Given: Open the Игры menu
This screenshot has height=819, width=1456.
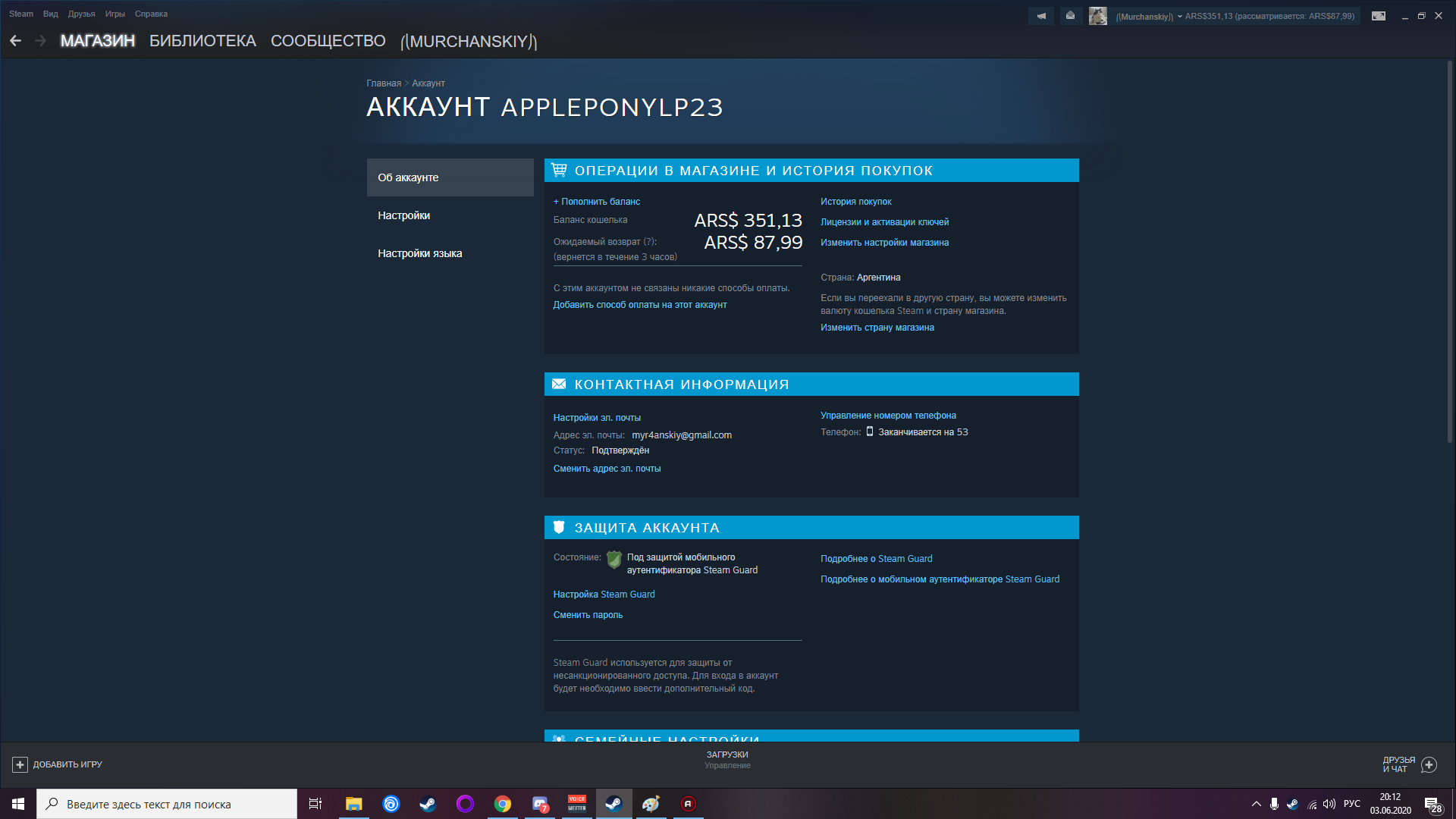Looking at the screenshot, I should [115, 14].
